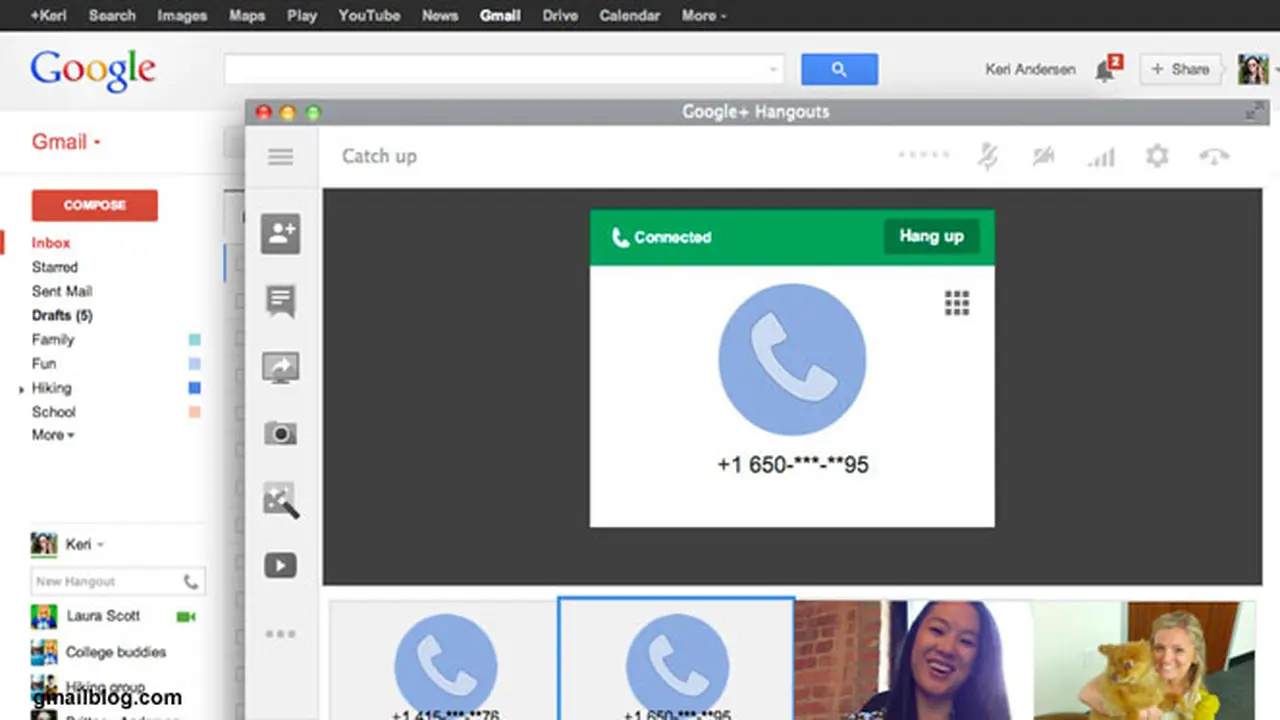Open Drafts (5) folder
1280x720 pixels.
click(x=62, y=315)
